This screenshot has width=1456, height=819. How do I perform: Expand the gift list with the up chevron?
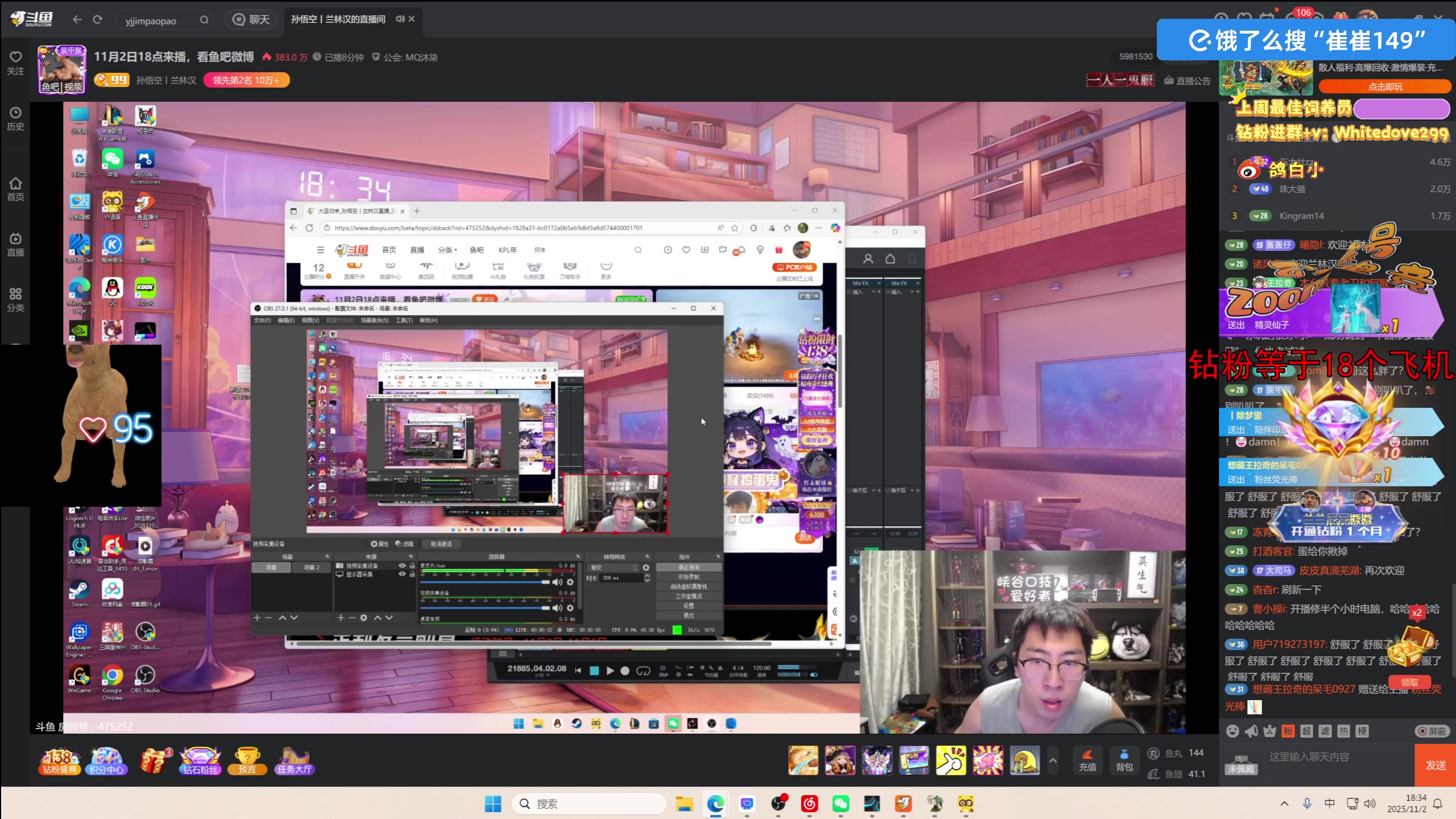1053,760
